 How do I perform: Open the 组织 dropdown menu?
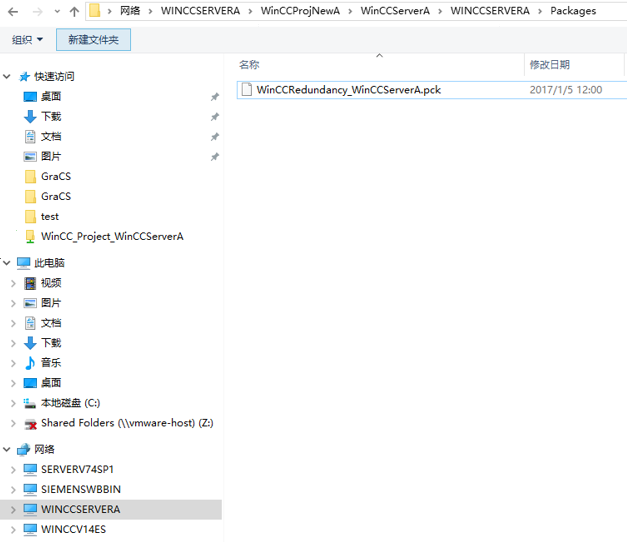click(27, 40)
